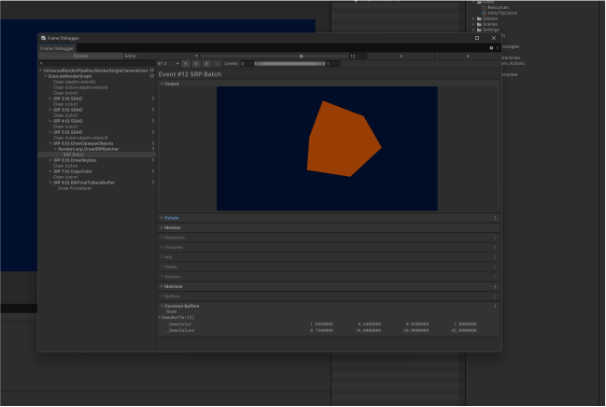Expand the DrawSkybox node

coord(50,160)
